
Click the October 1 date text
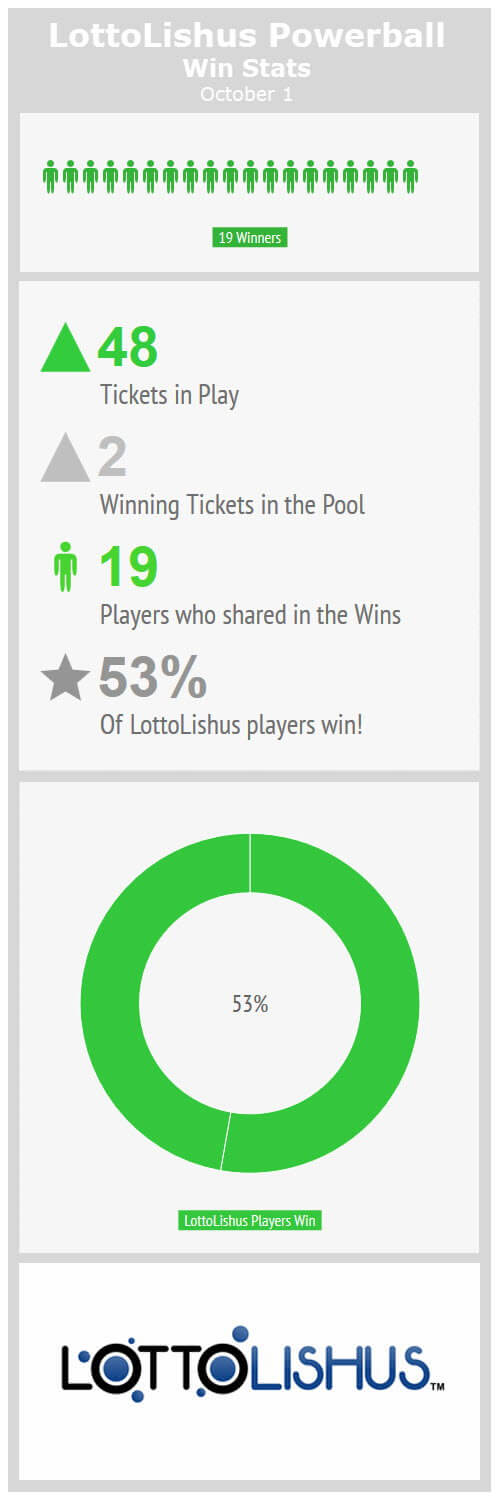pos(247,94)
